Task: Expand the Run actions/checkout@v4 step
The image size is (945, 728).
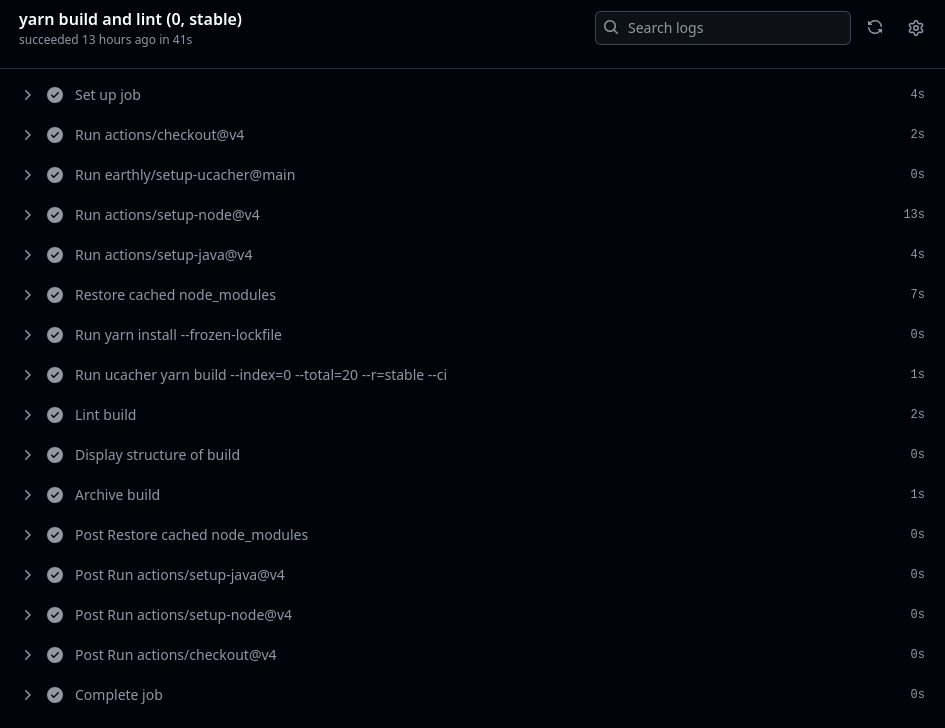Action: (x=28, y=135)
